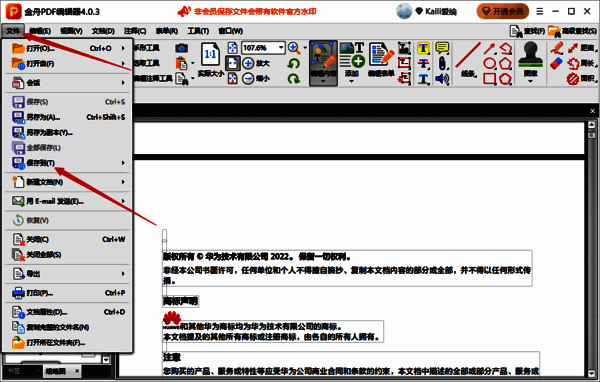
Task: Select the underline text T tool
Action: tap(423, 79)
